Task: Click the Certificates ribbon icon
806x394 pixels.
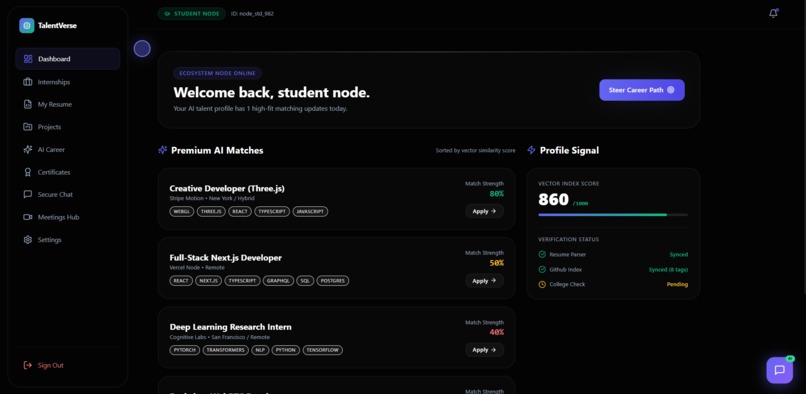Action: [28, 172]
